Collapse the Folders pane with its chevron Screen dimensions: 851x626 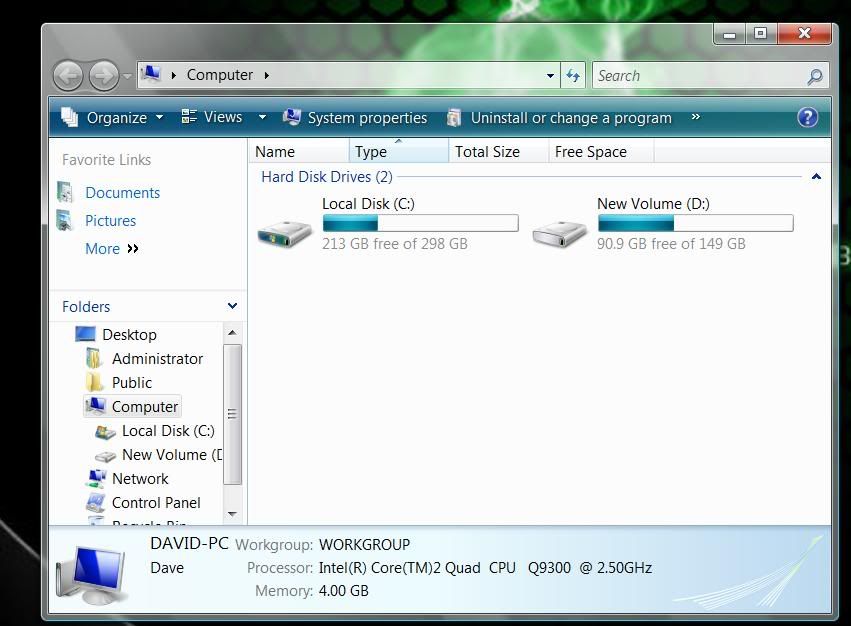click(x=232, y=307)
